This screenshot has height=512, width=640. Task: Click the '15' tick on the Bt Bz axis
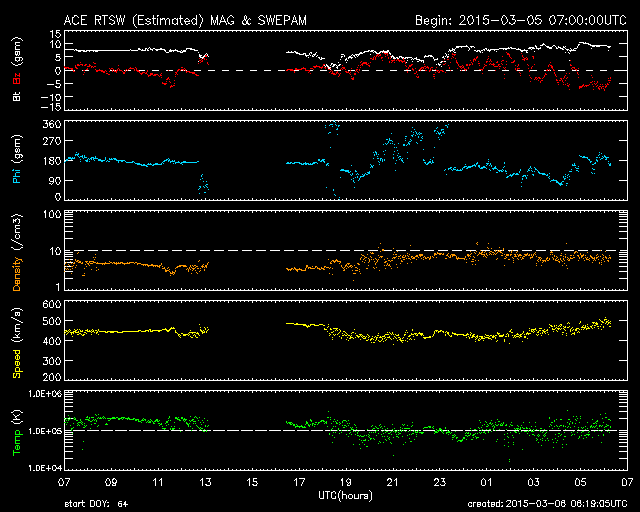pos(56,34)
